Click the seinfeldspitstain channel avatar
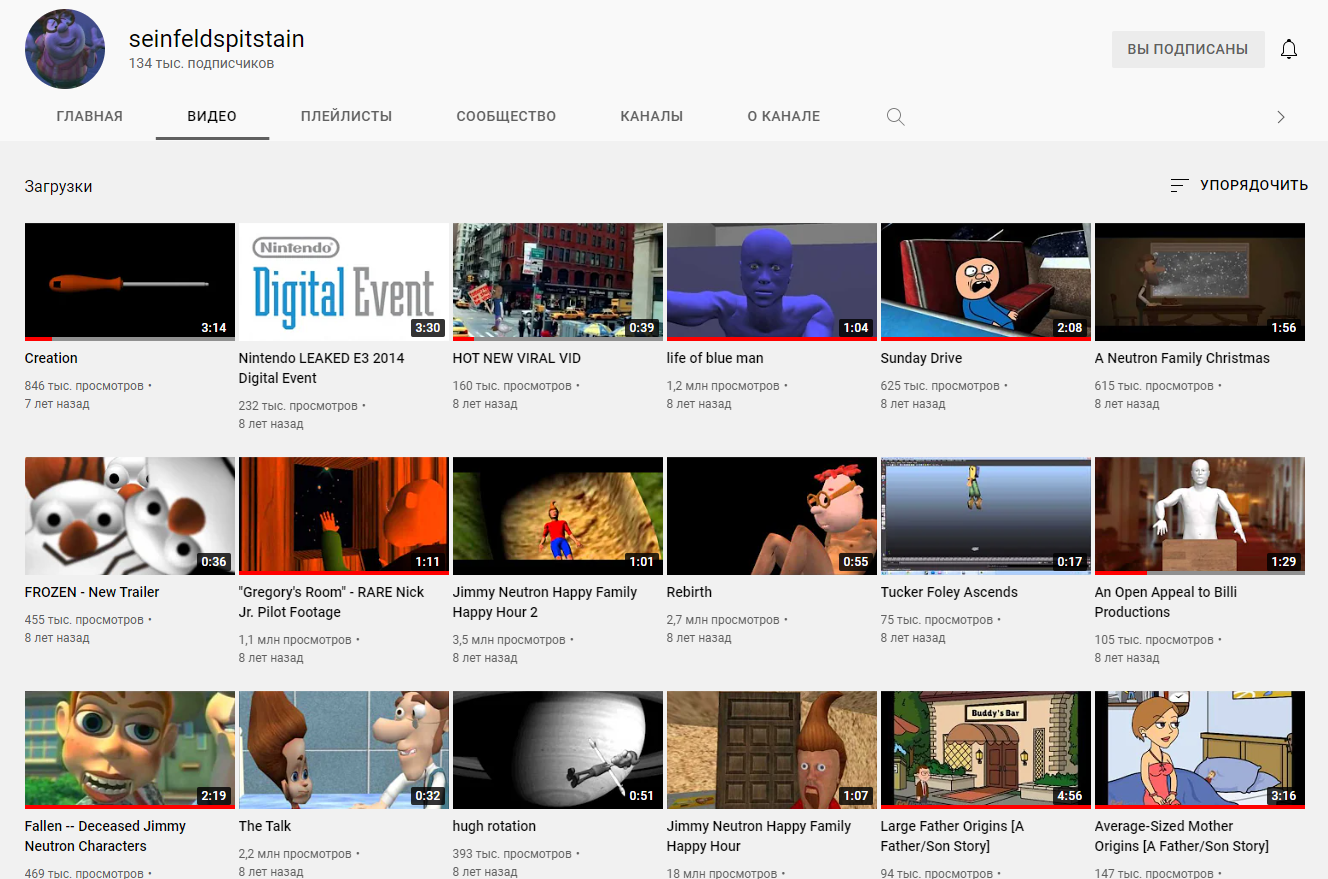The image size is (1328, 879). click(x=65, y=49)
